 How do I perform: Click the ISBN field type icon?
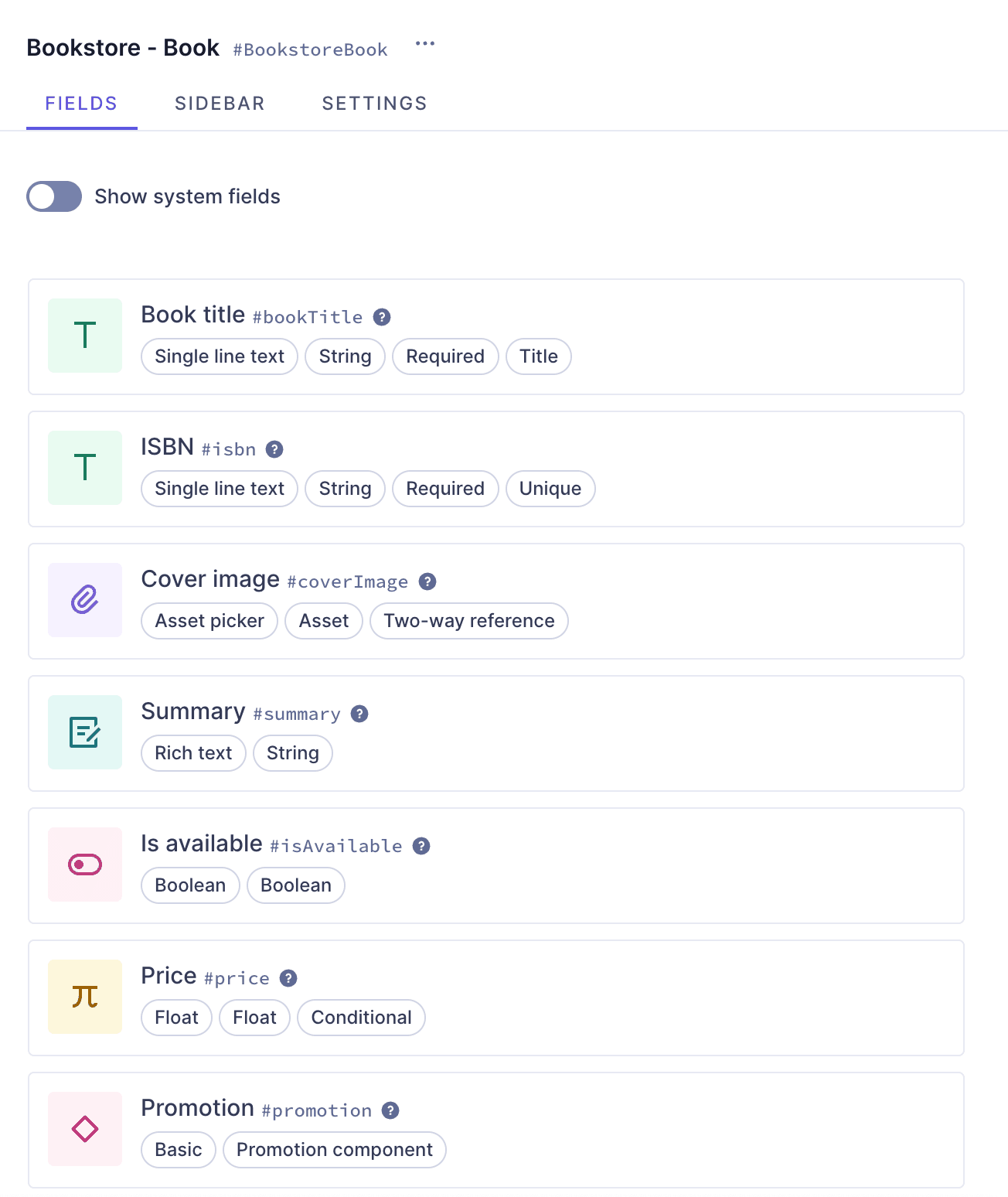coord(85,468)
